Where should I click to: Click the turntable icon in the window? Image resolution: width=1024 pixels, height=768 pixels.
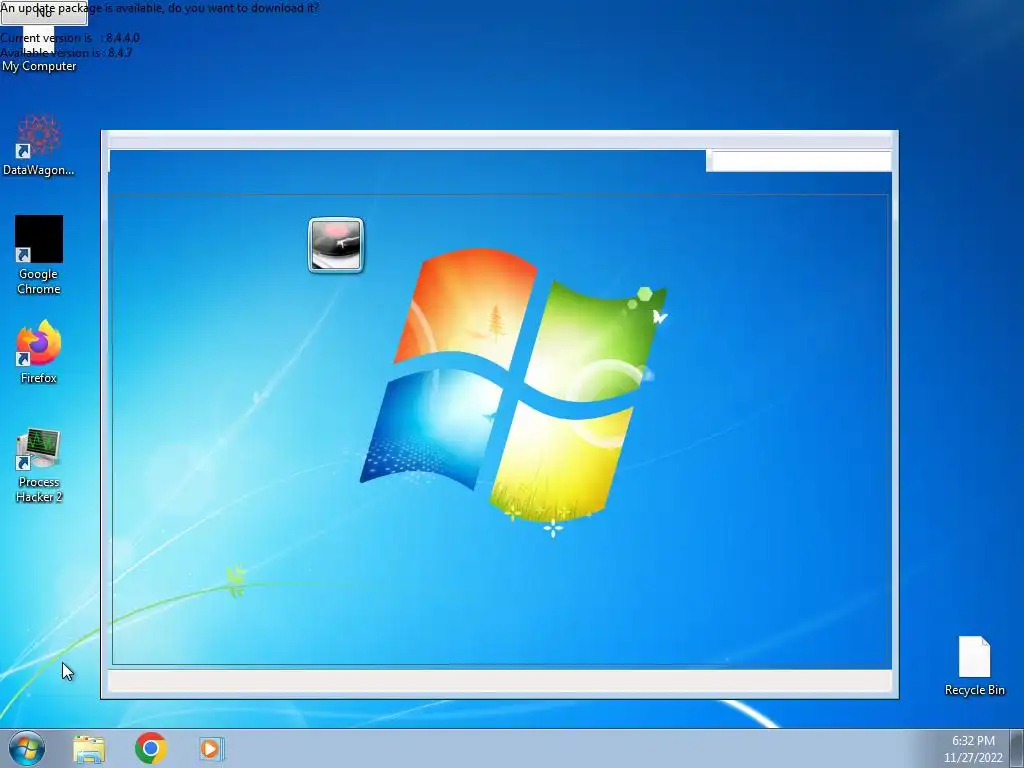click(x=336, y=245)
